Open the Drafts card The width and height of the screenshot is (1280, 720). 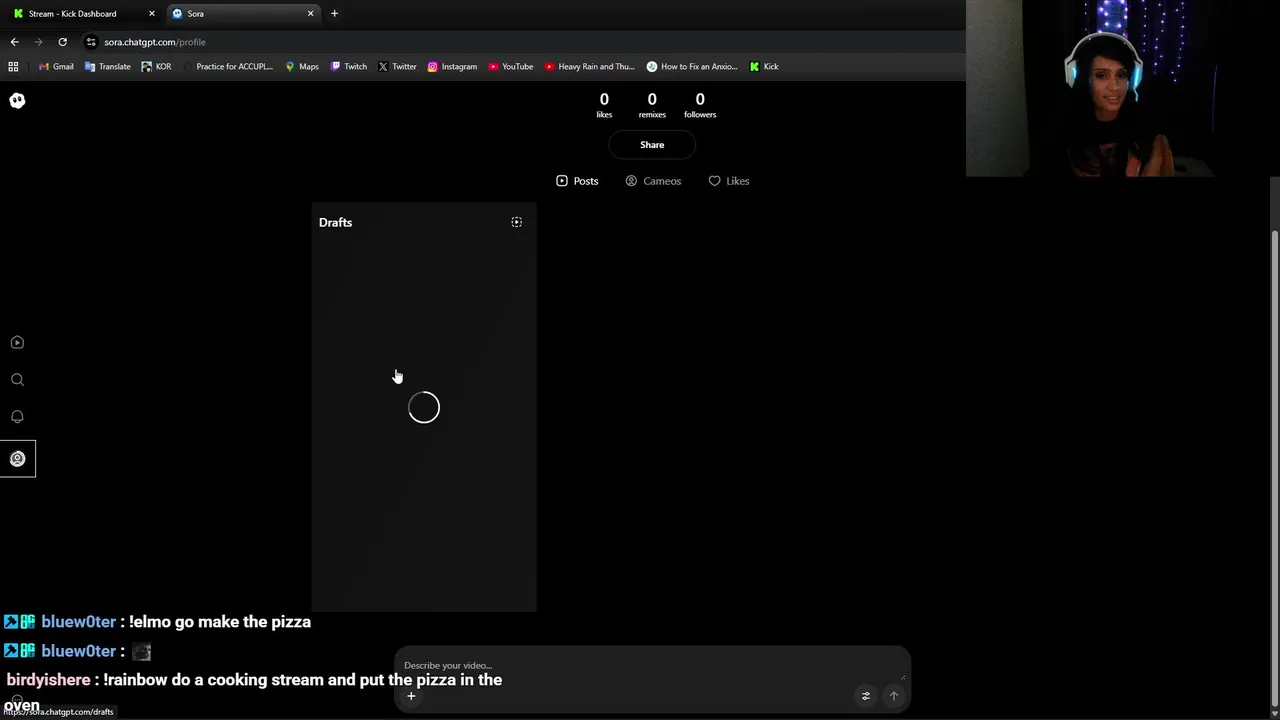[x=424, y=407]
